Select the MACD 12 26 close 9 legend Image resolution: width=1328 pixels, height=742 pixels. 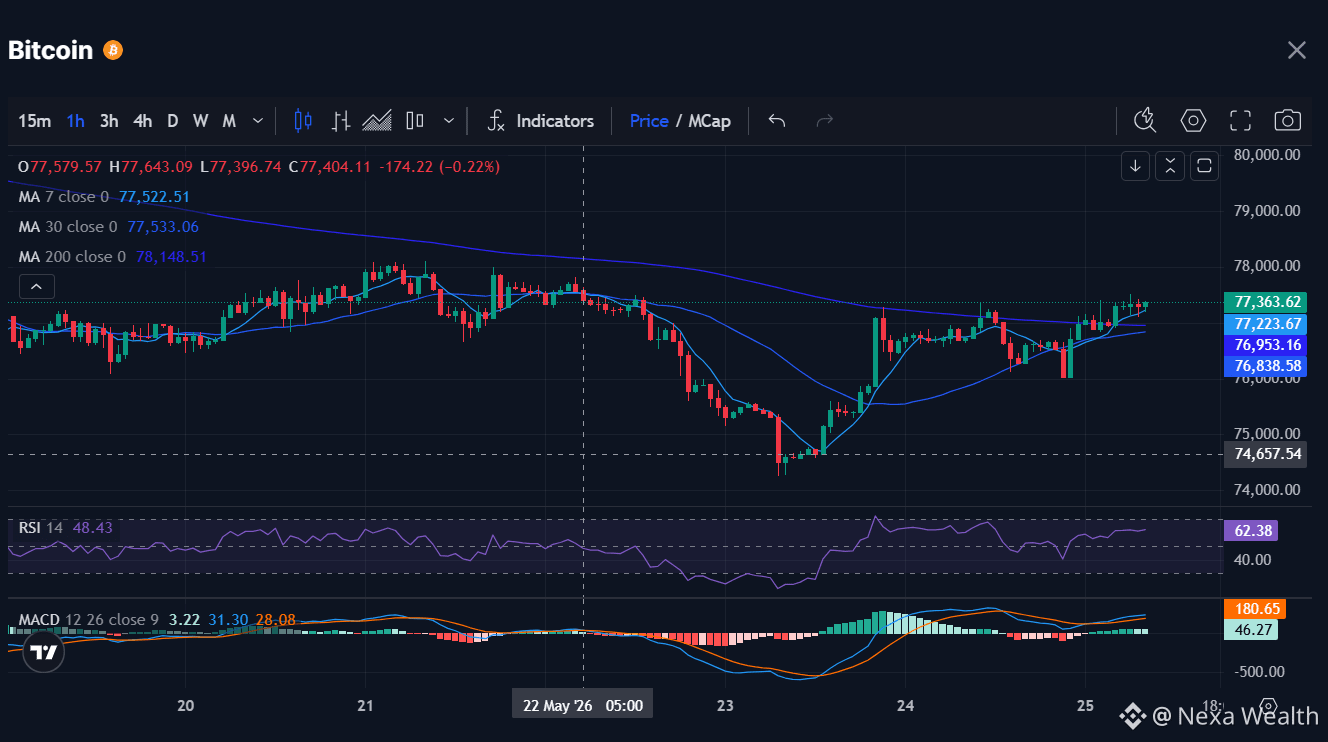pos(157,620)
